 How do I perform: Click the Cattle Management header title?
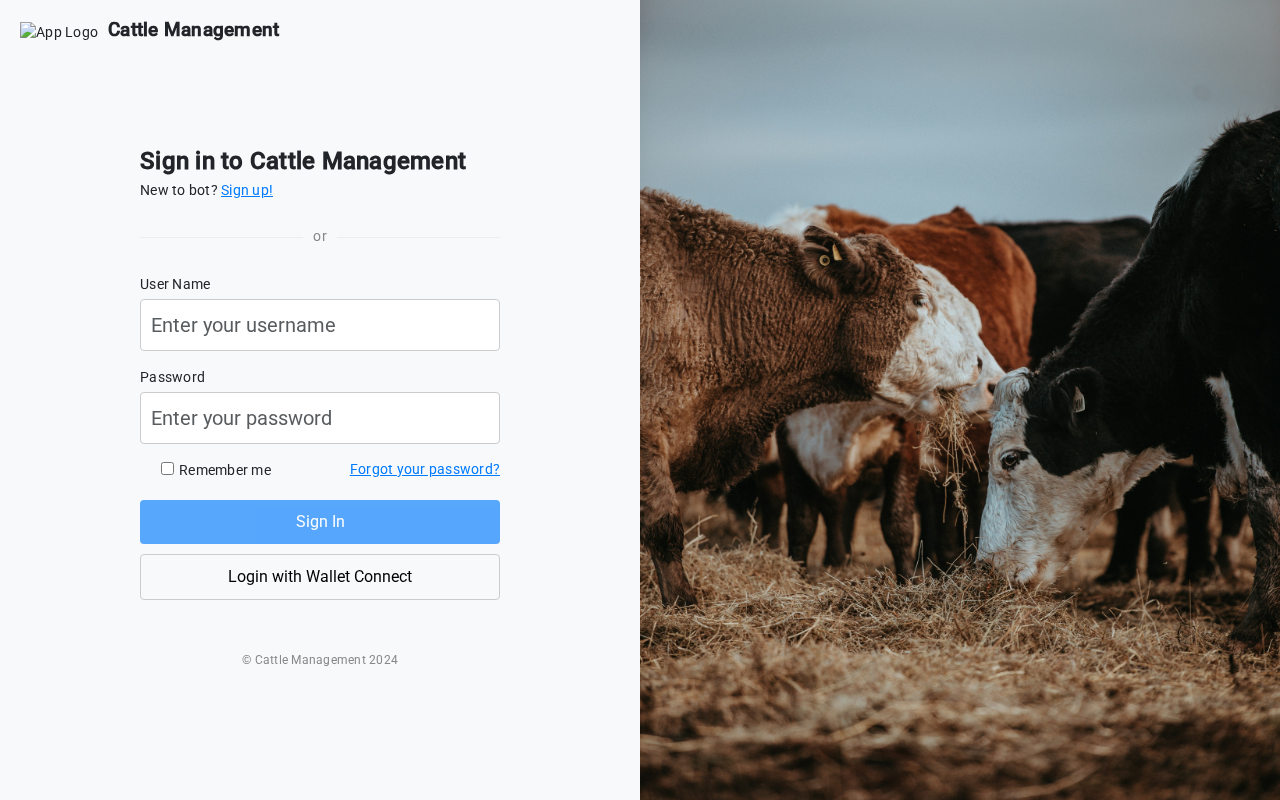193,30
